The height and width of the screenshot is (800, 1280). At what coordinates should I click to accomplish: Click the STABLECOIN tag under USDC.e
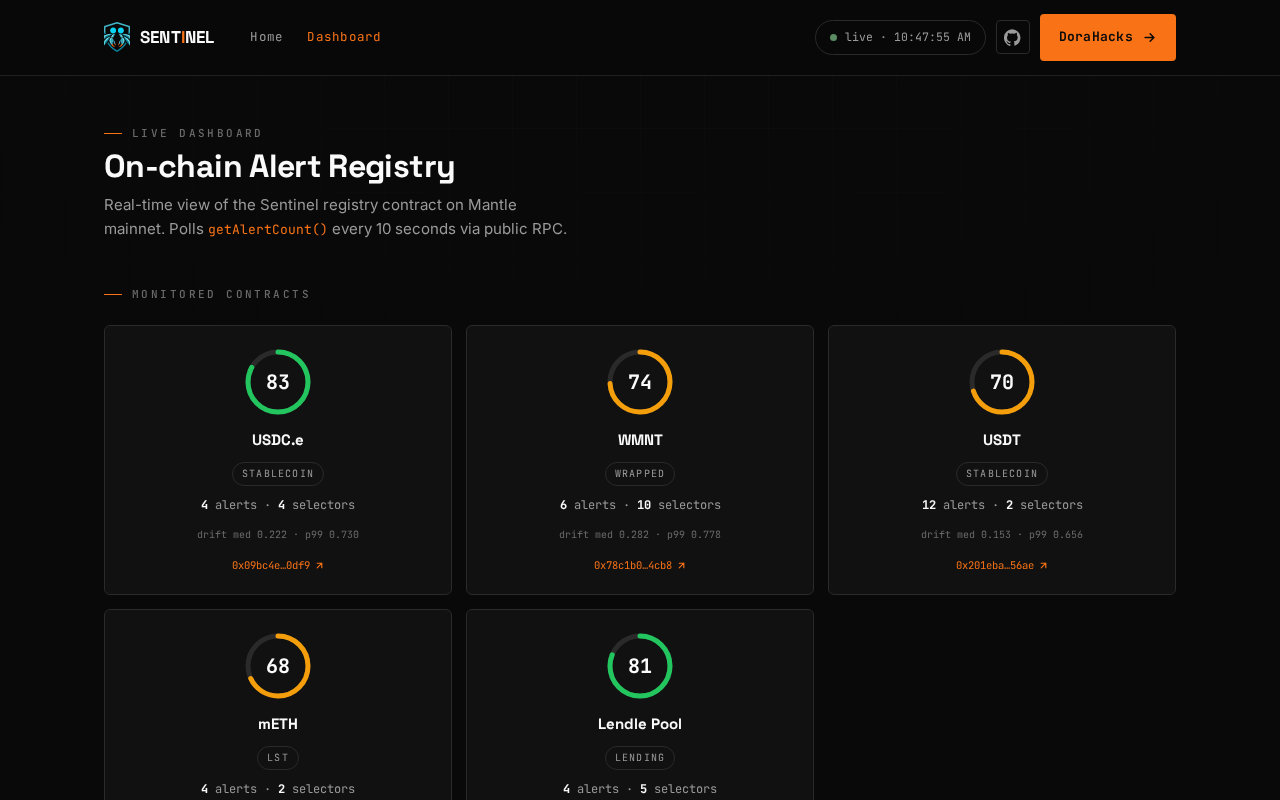[x=278, y=474]
